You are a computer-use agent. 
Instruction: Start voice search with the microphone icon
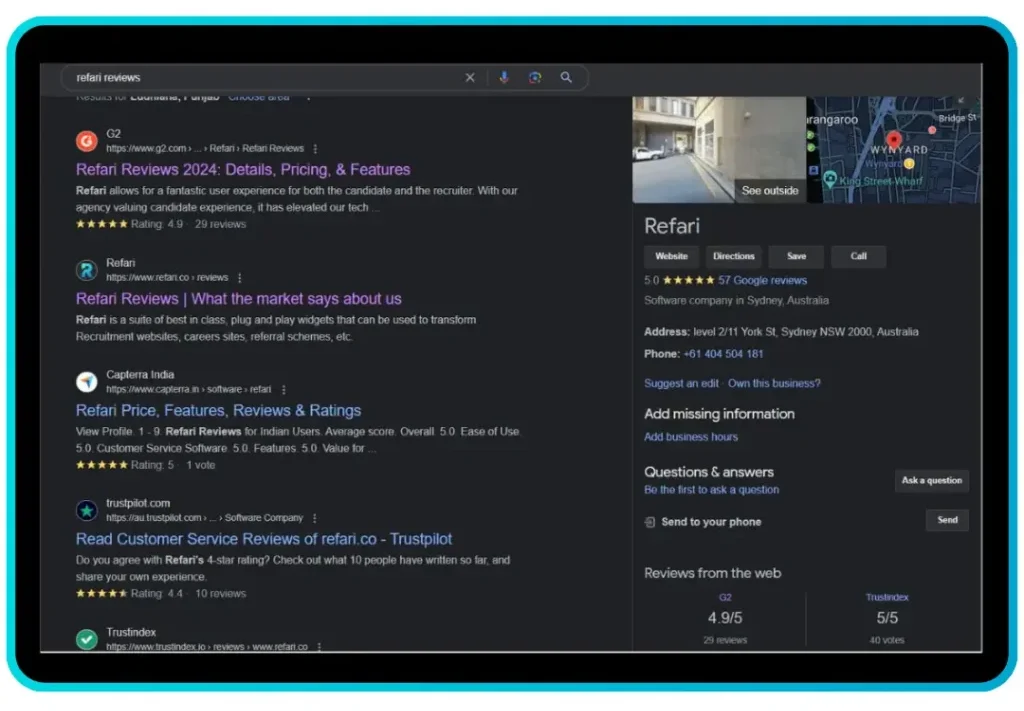click(x=504, y=78)
